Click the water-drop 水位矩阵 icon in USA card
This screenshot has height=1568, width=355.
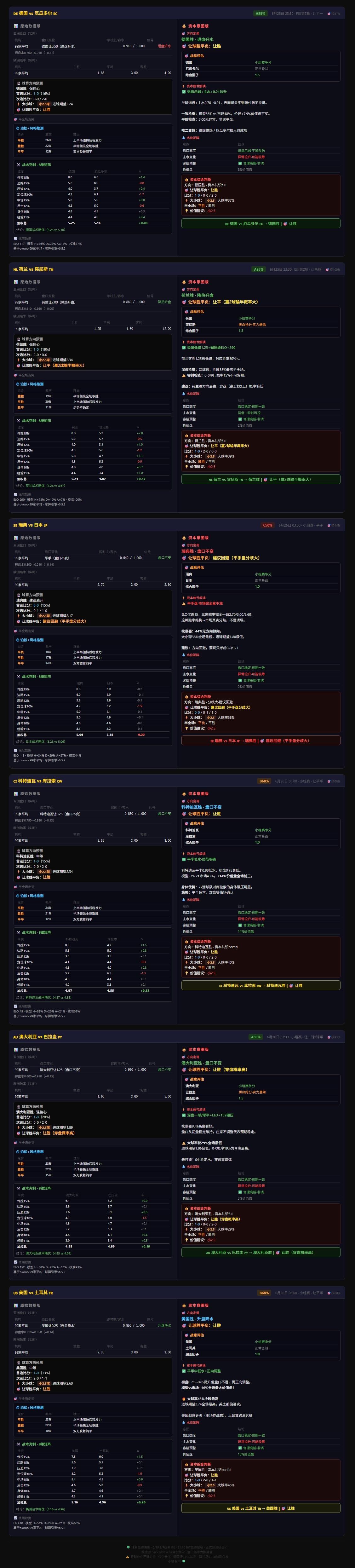(184, 1422)
